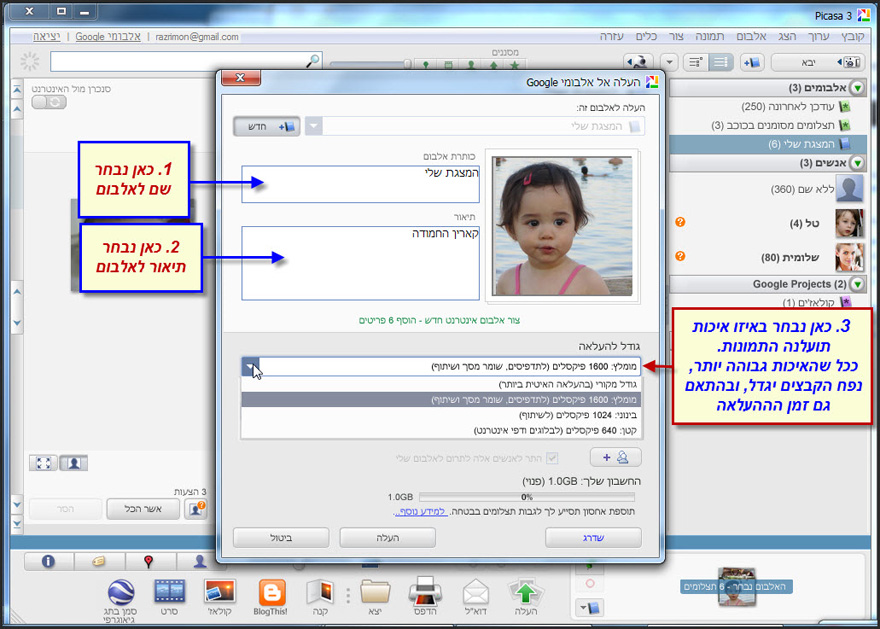
Task: Open the תמונה (Picture) menu
Action: (x=710, y=36)
